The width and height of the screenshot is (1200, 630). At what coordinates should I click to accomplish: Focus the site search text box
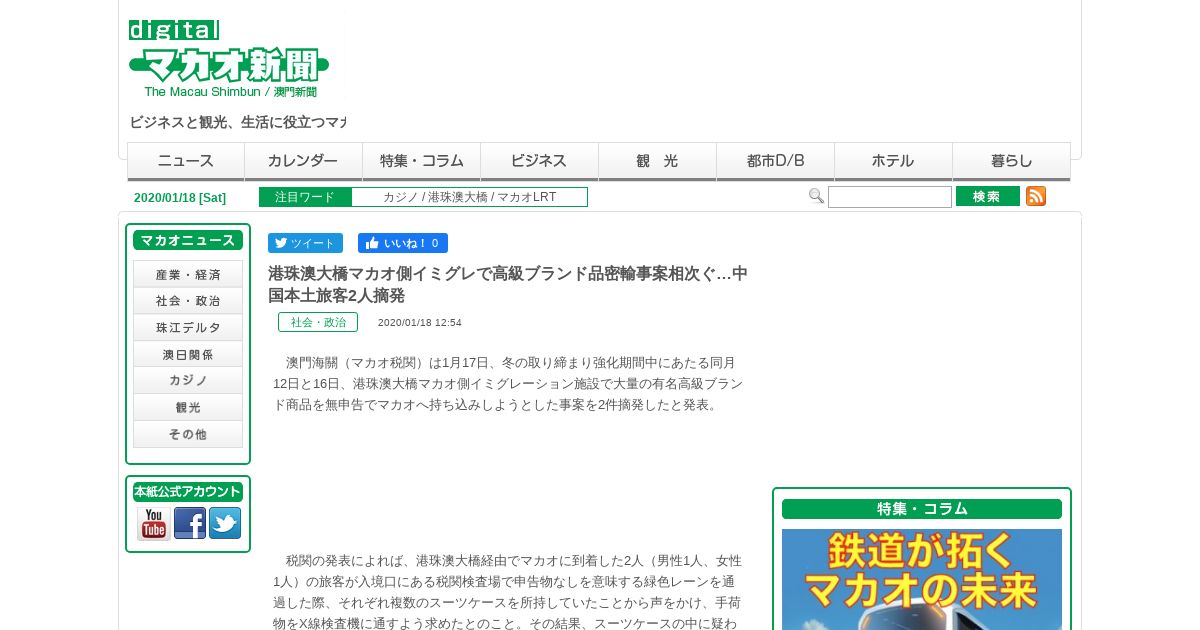coord(890,197)
